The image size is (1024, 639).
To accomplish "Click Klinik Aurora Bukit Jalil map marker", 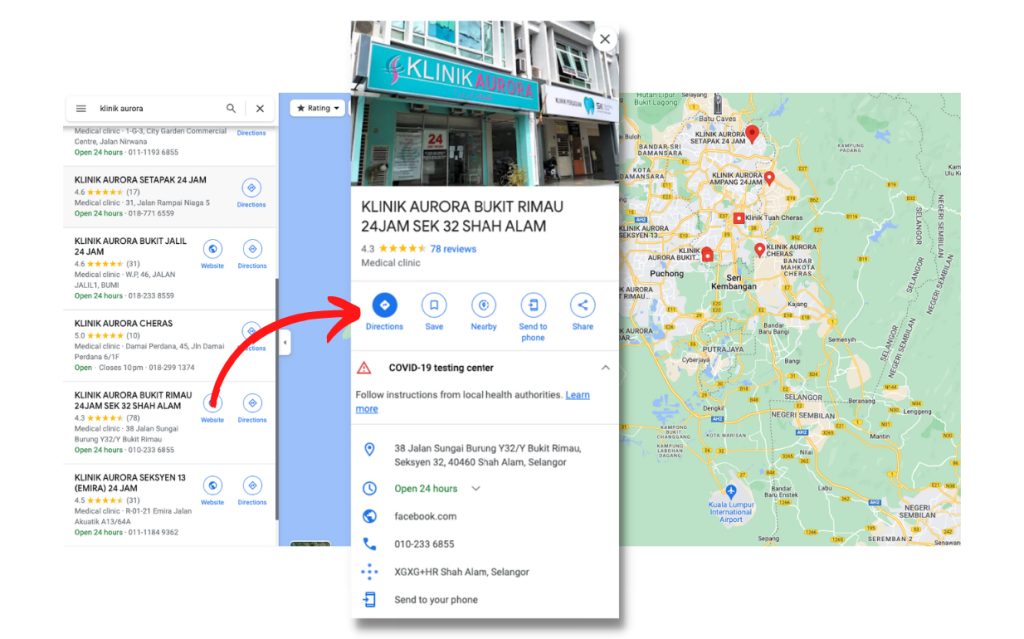I will pyautogui.click(x=707, y=254).
